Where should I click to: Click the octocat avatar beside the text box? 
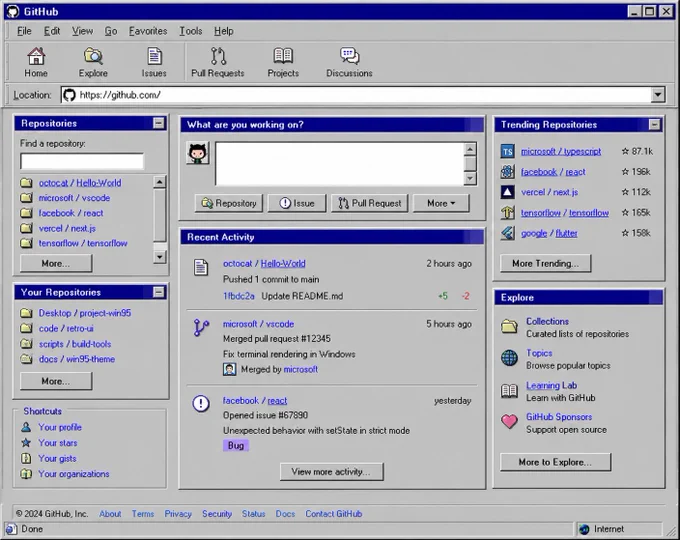click(198, 153)
